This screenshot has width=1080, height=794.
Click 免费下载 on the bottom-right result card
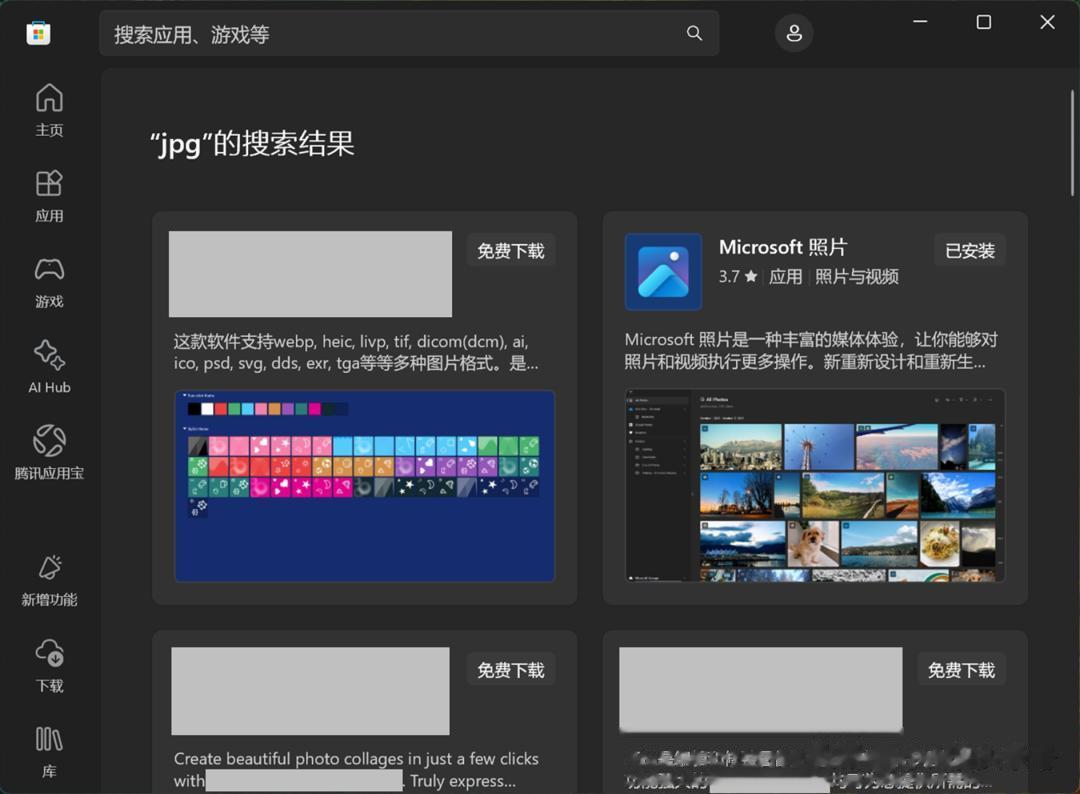(961, 670)
